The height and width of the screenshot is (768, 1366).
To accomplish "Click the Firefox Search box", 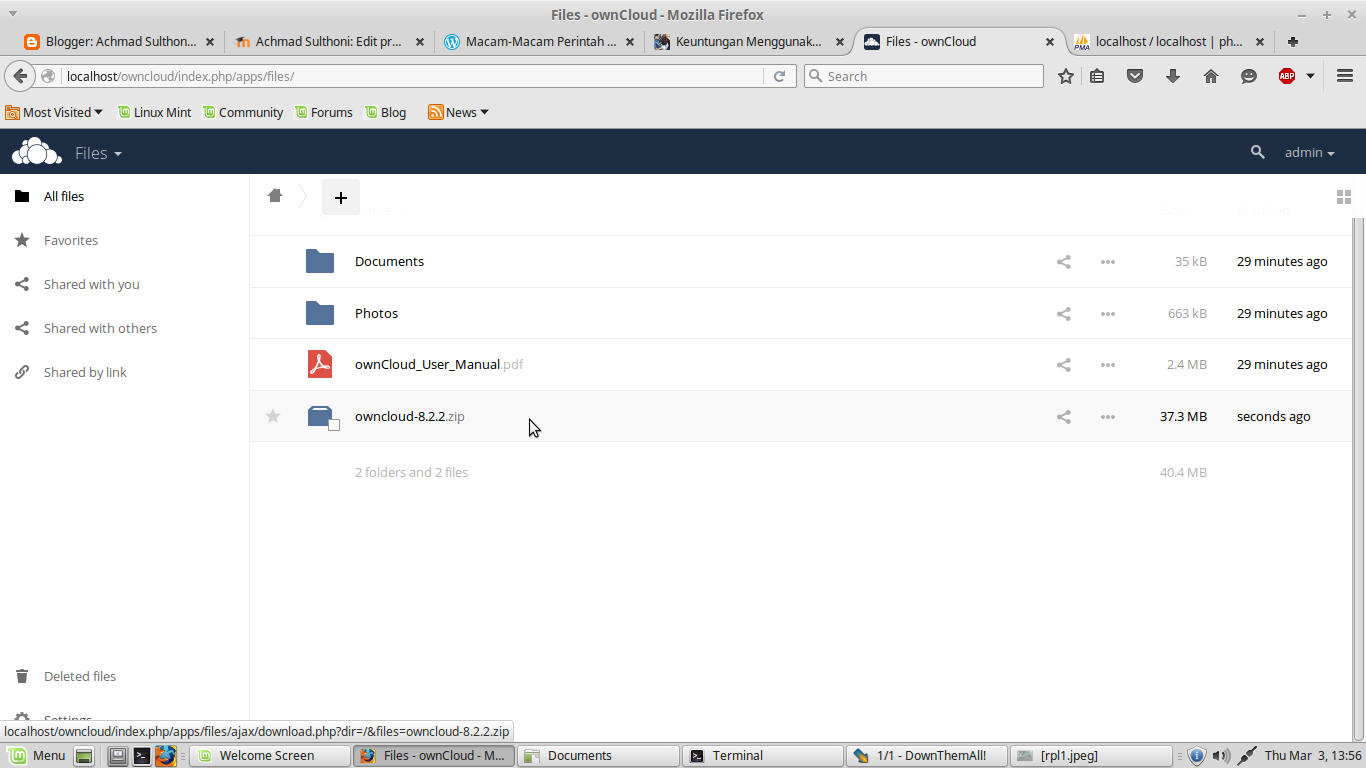I will [x=924, y=76].
